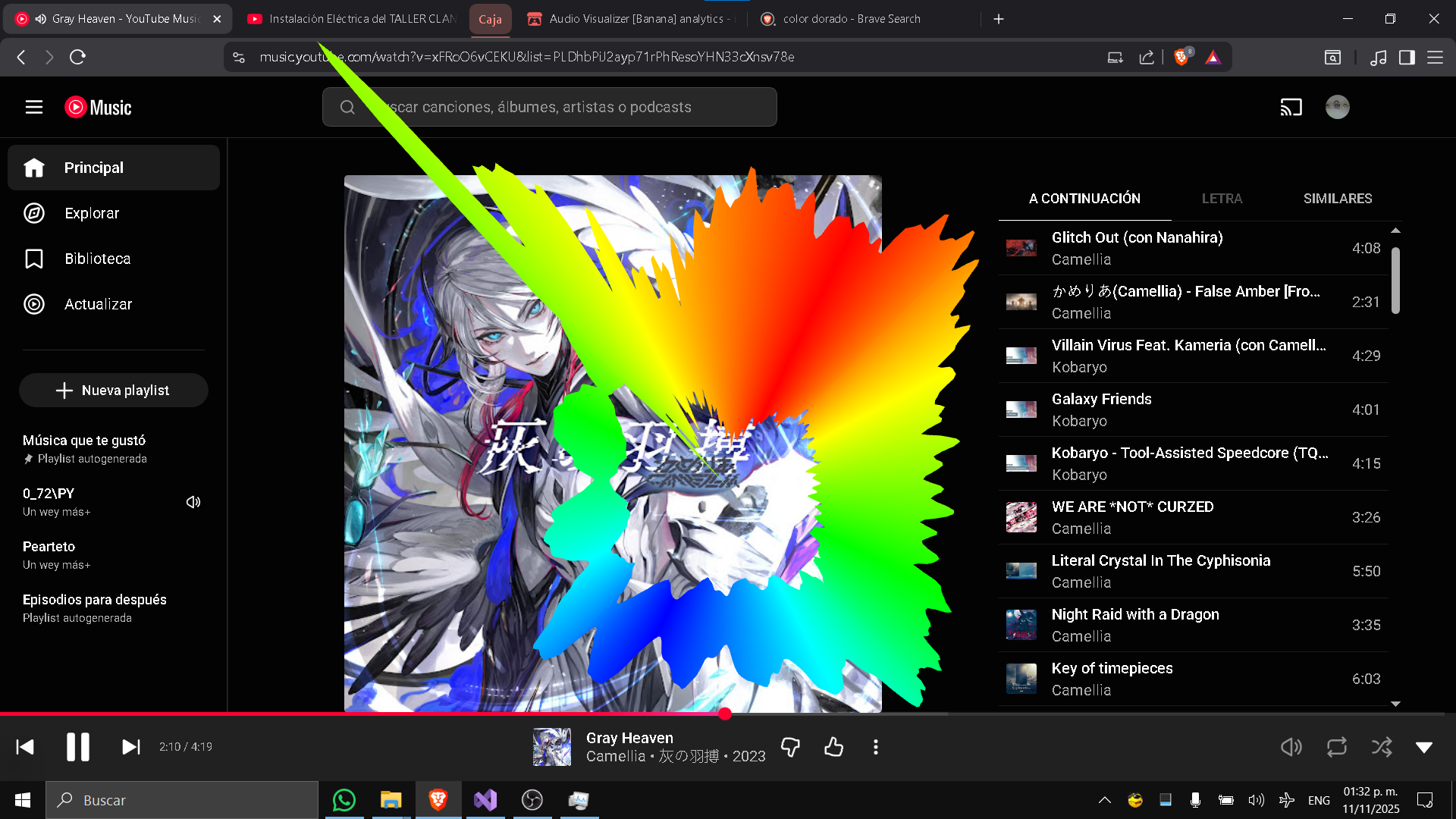Collapse player with down arrow
1456x819 pixels.
pyautogui.click(x=1424, y=747)
